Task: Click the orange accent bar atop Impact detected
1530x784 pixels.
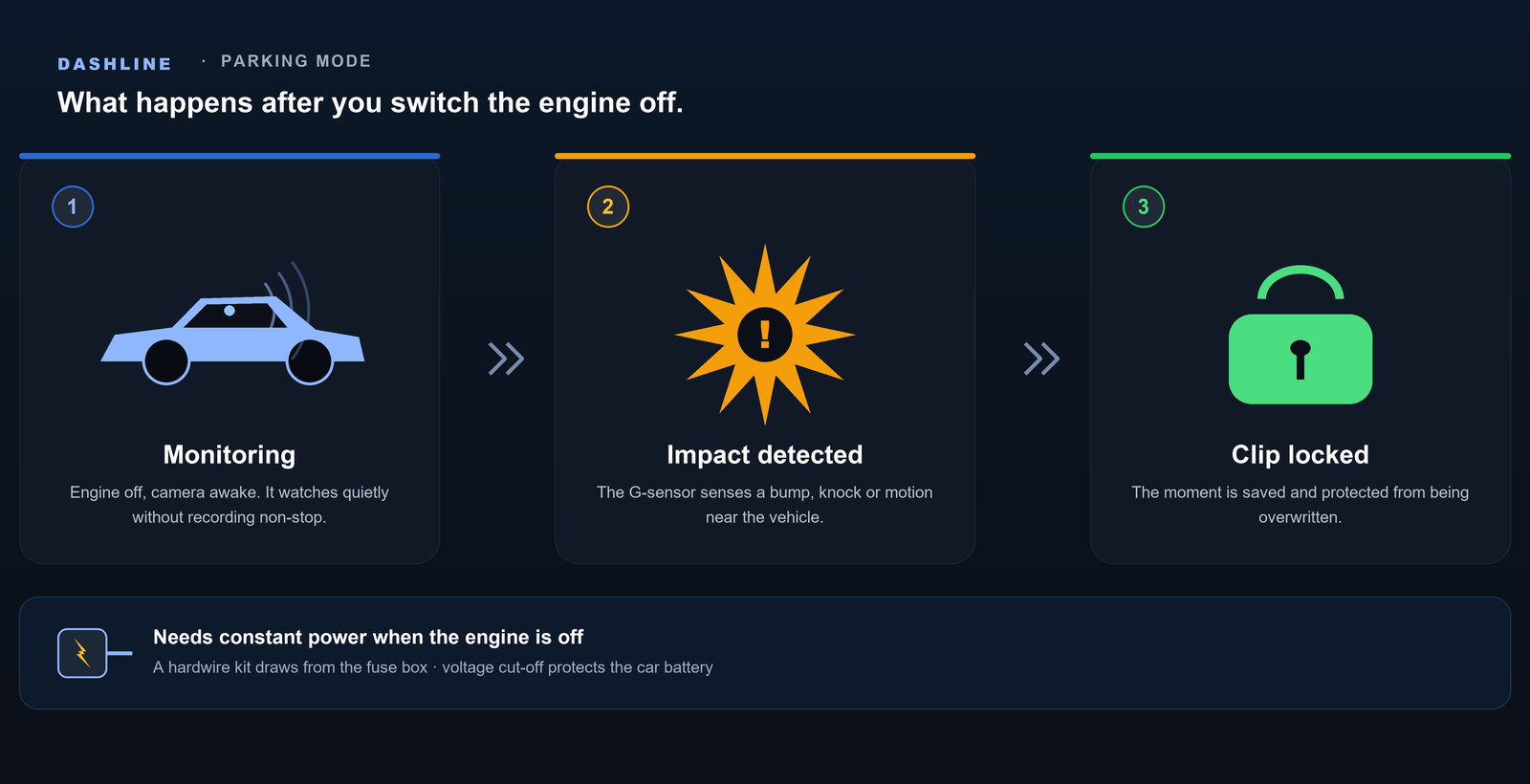Action: (765, 156)
